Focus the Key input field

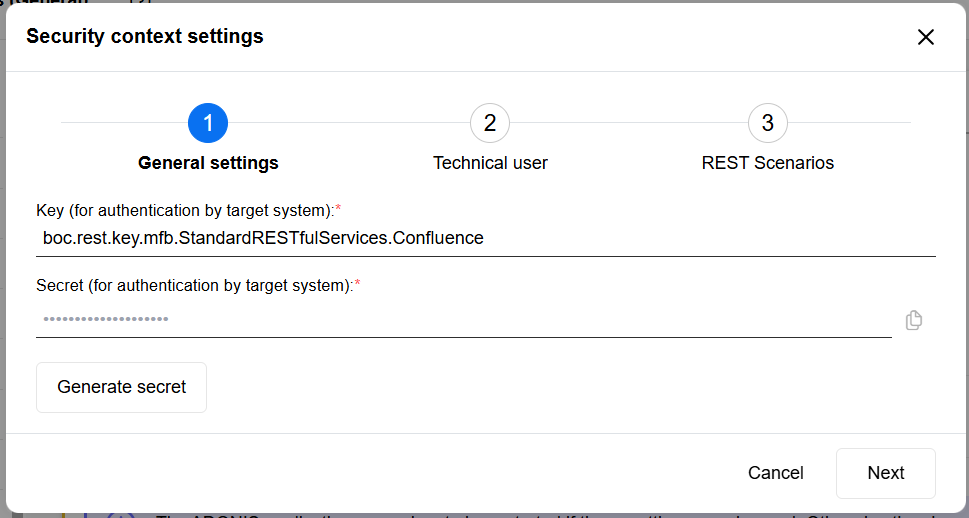485,238
